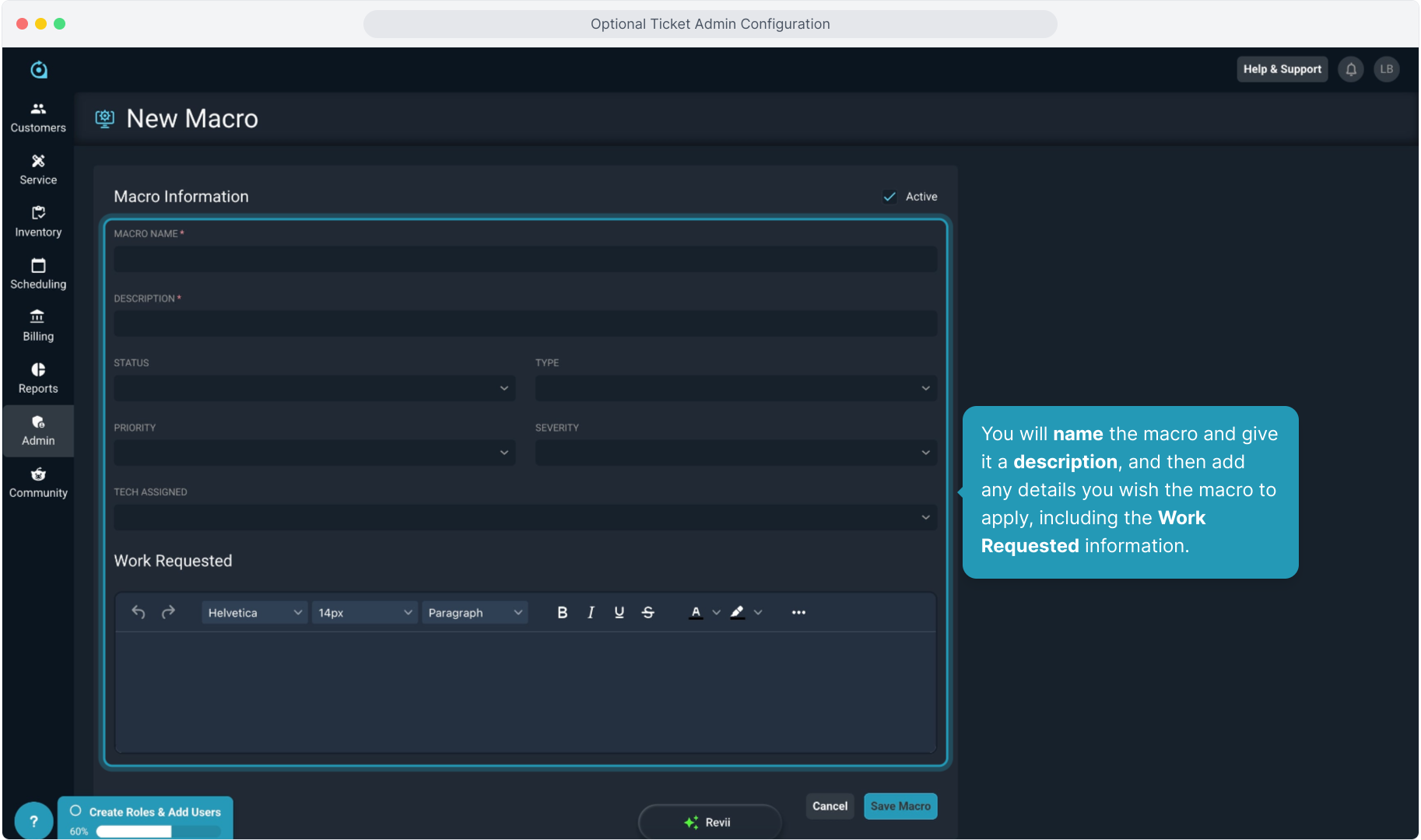Click the Save Macro button
This screenshot has width=1421, height=840.
coord(900,807)
